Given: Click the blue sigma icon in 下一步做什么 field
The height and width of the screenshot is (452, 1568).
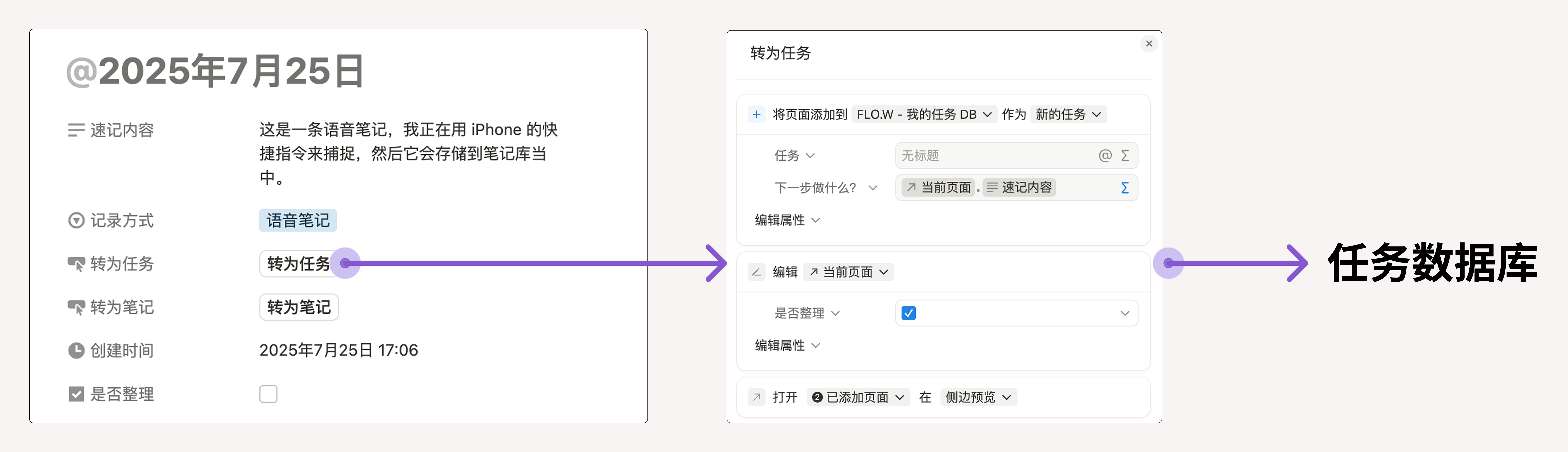Looking at the screenshot, I should tap(1125, 188).
